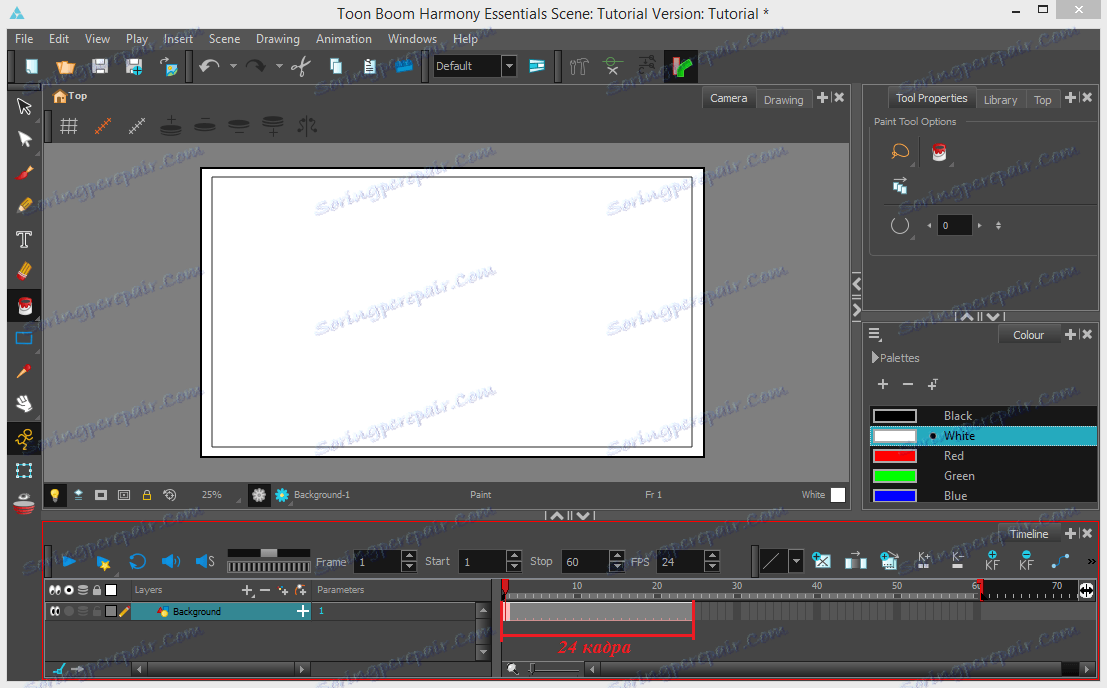
Task: Toggle sound playback speaker icon
Action: pyautogui.click(x=170, y=562)
